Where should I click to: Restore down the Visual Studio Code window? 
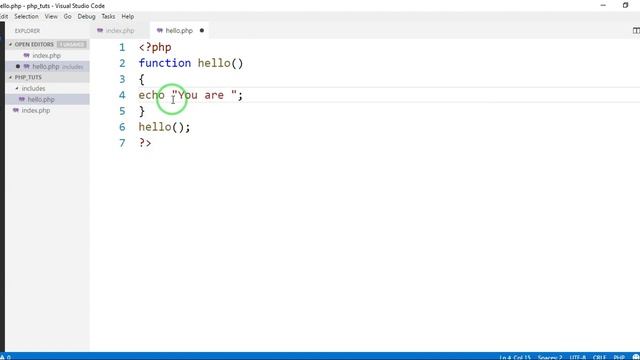(x=625, y=6)
